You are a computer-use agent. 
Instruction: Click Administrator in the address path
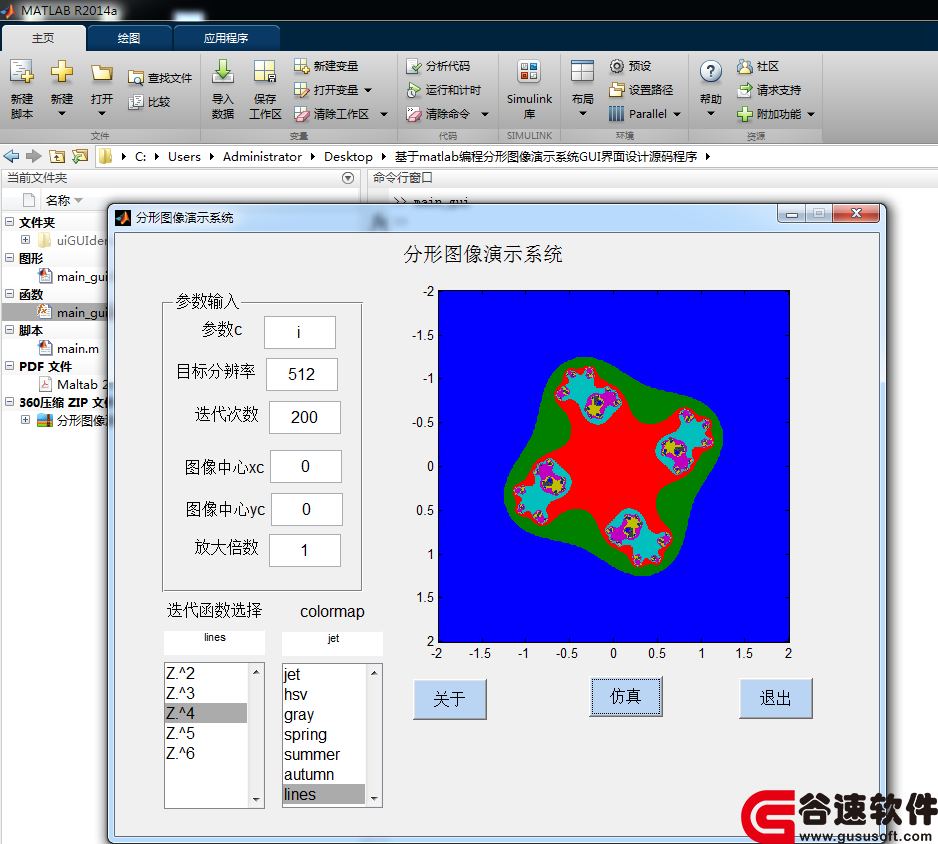[262, 157]
